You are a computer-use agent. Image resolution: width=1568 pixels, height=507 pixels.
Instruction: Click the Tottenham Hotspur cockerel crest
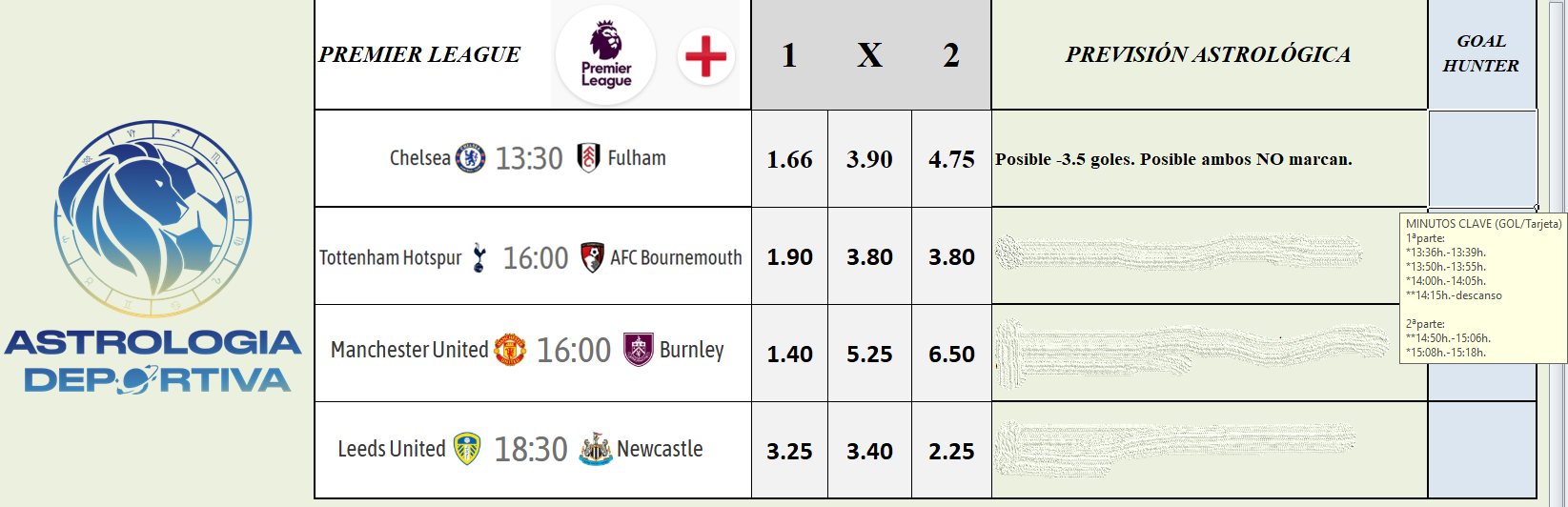479,257
